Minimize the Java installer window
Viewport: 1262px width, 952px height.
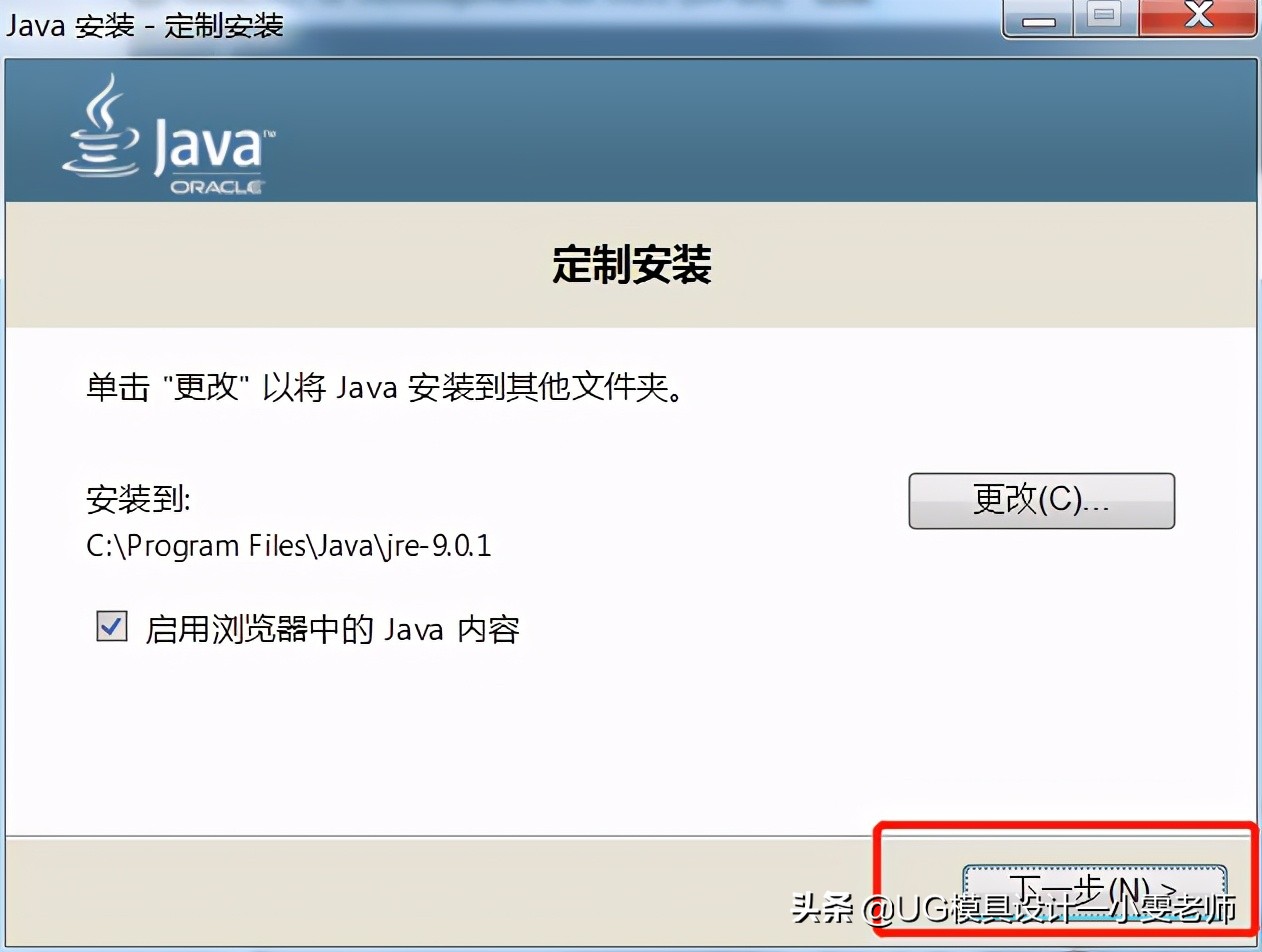click(1039, 19)
